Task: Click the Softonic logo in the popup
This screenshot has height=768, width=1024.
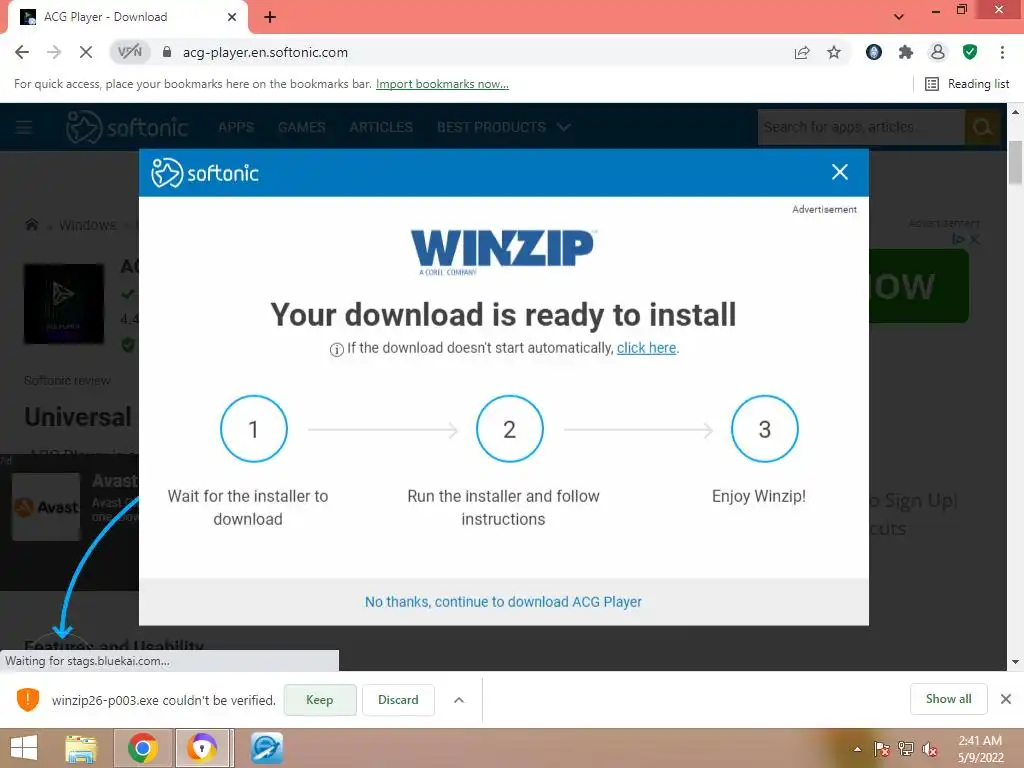Action: [205, 172]
